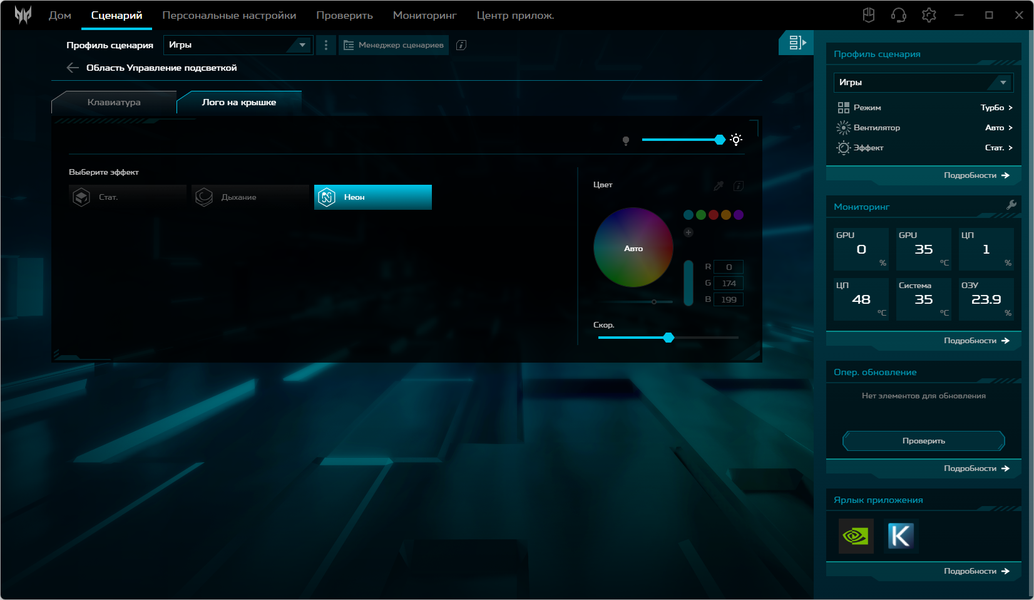The height and width of the screenshot is (600, 1034).
Task: Click the Проверить update button
Action: click(x=923, y=440)
